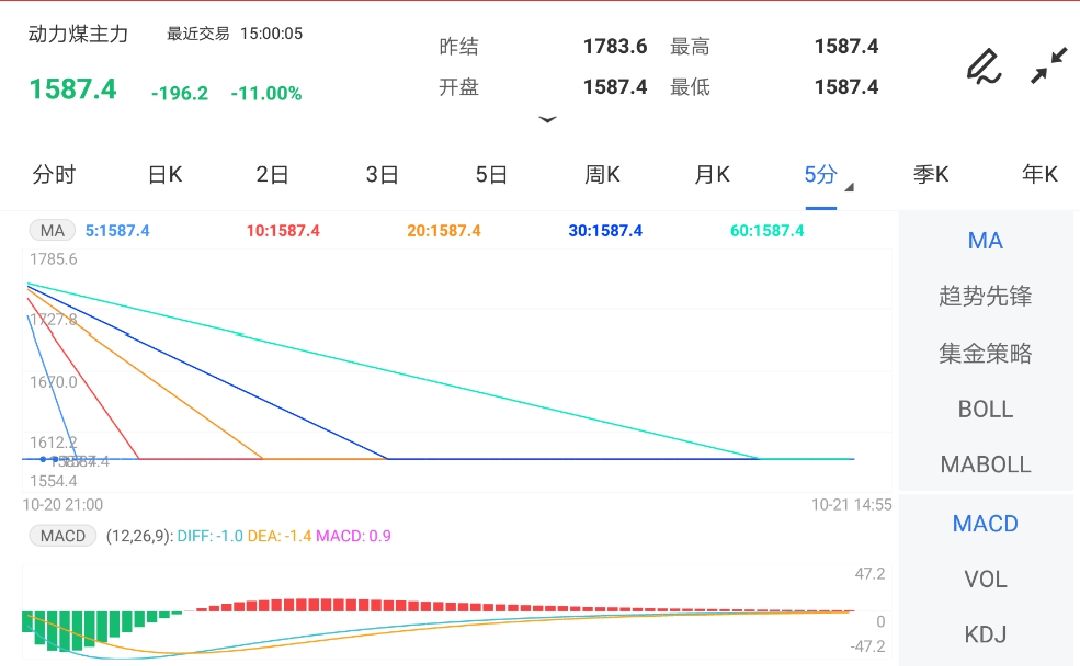Select 集金策略 indicator
This screenshot has height=666, width=1080.
985,353
